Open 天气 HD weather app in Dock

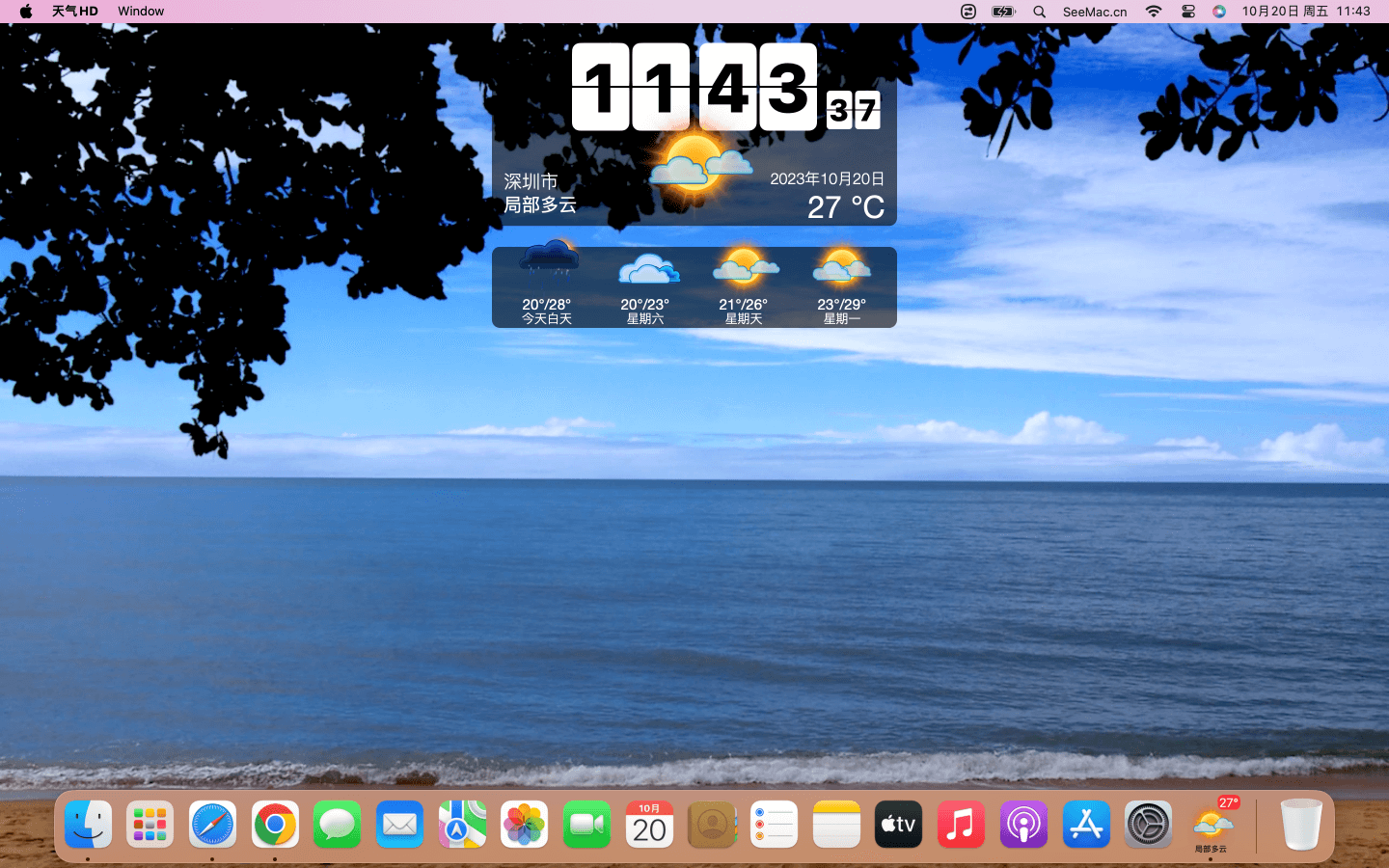[x=1211, y=825]
